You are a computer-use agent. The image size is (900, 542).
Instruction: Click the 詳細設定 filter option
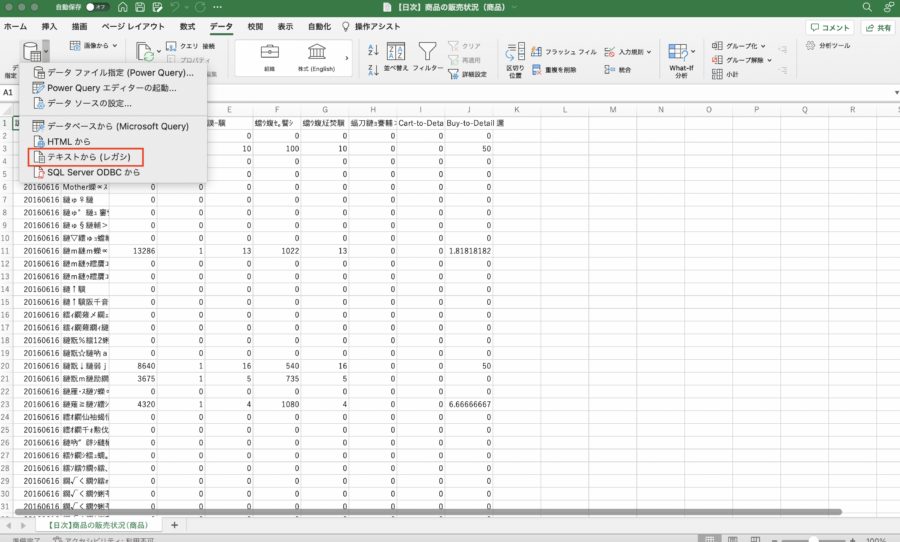click(x=468, y=74)
